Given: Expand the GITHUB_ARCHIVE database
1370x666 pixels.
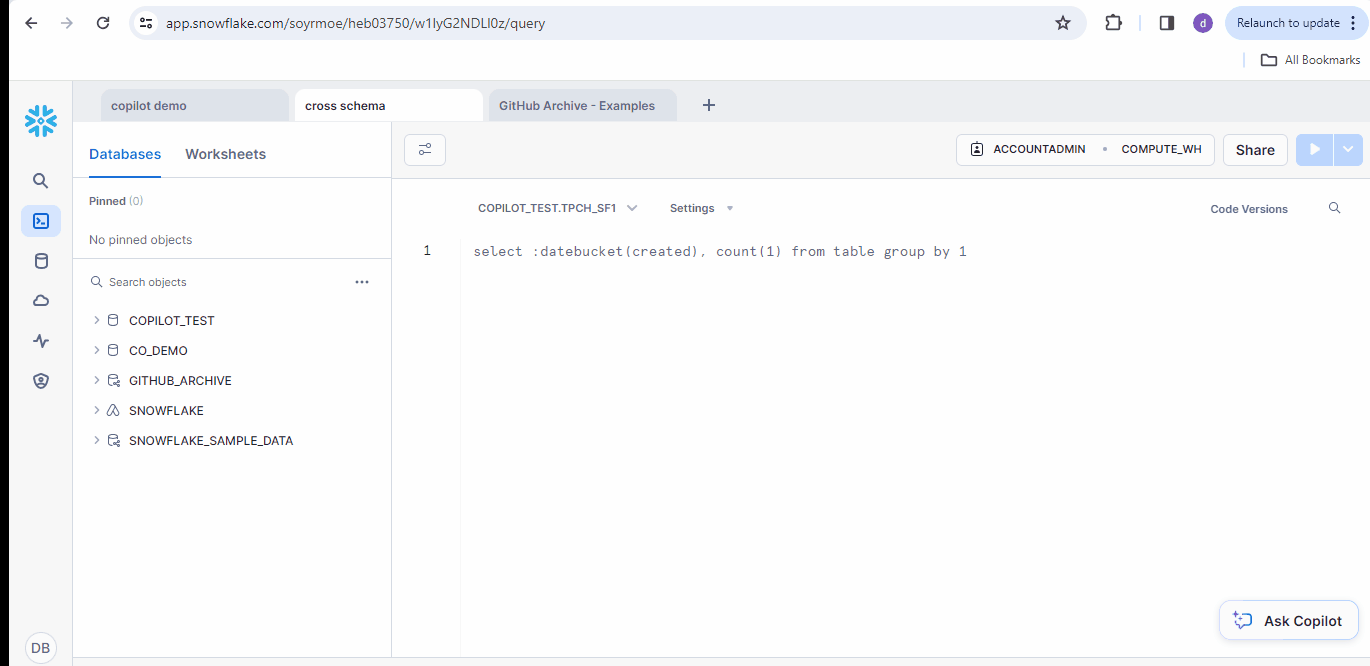Looking at the screenshot, I should point(96,381).
